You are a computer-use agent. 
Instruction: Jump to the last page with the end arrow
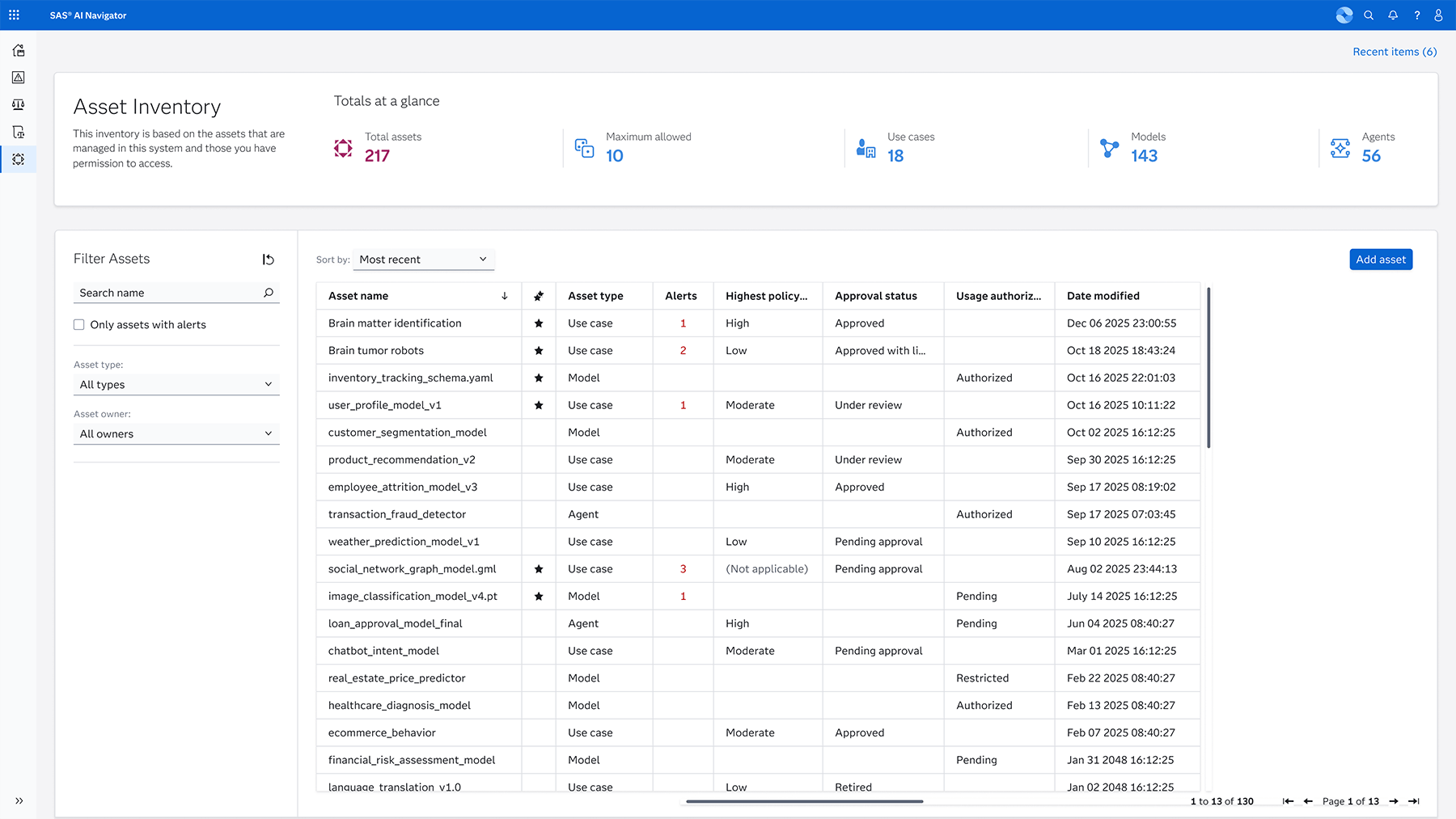(1414, 801)
